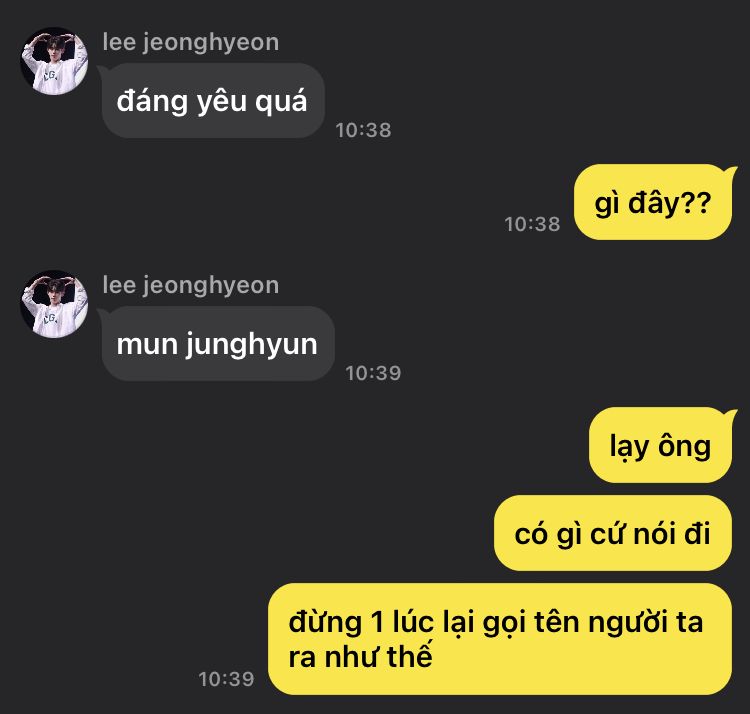Image resolution: width=750 pixels, height=714 pixels.
Task: Click the question marks in 'gì đây??'
Action: (695, 202)
